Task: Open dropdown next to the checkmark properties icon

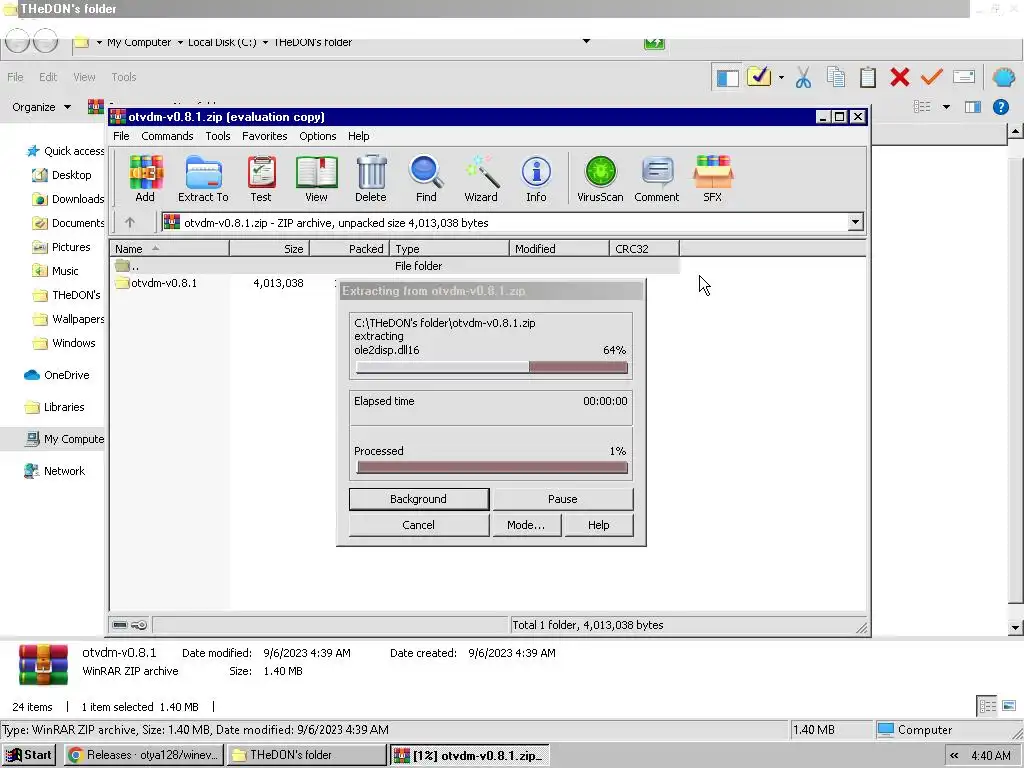Action: point(781,77)
